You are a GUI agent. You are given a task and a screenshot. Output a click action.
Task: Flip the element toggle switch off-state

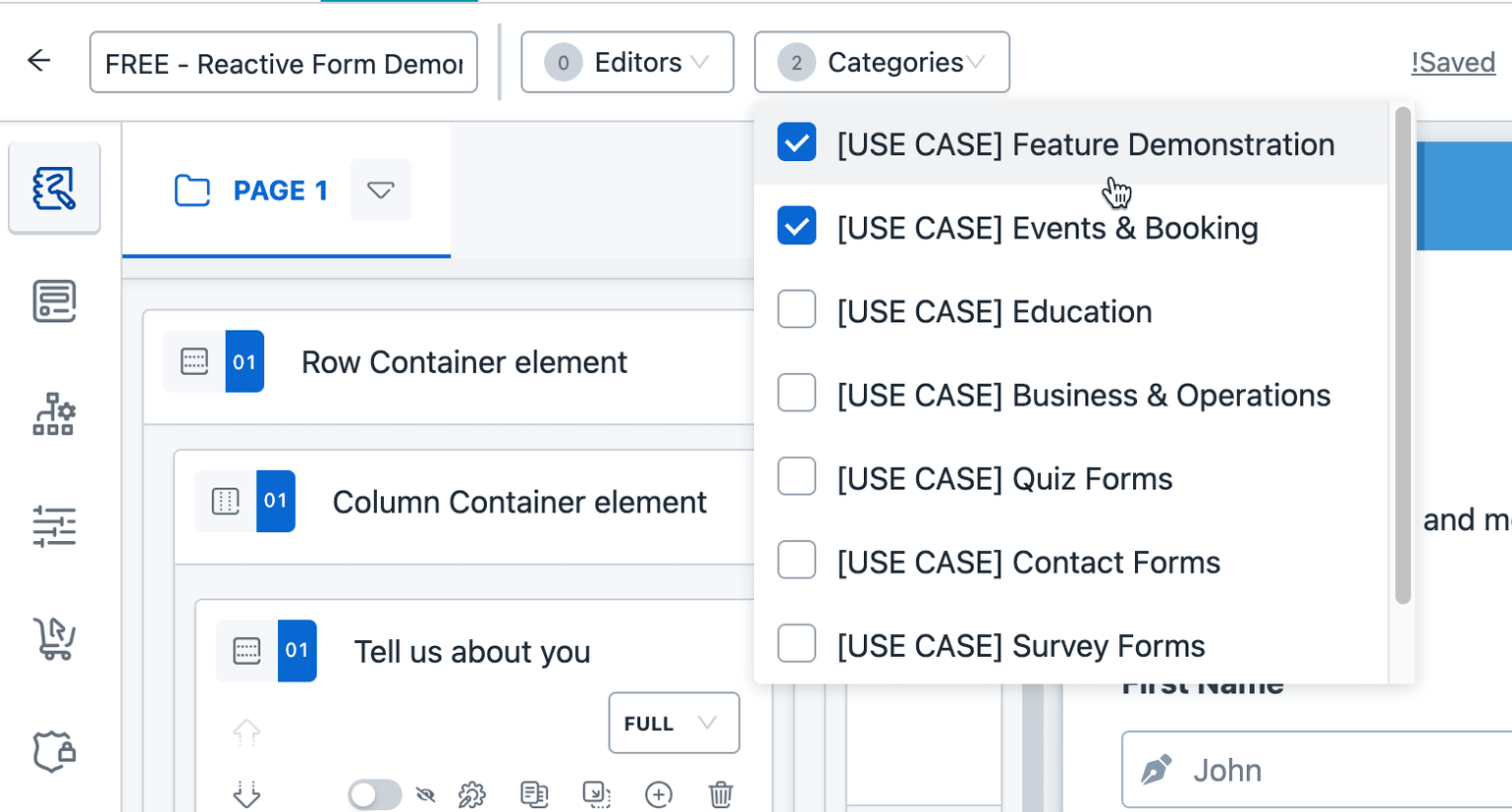coord(375,794)
